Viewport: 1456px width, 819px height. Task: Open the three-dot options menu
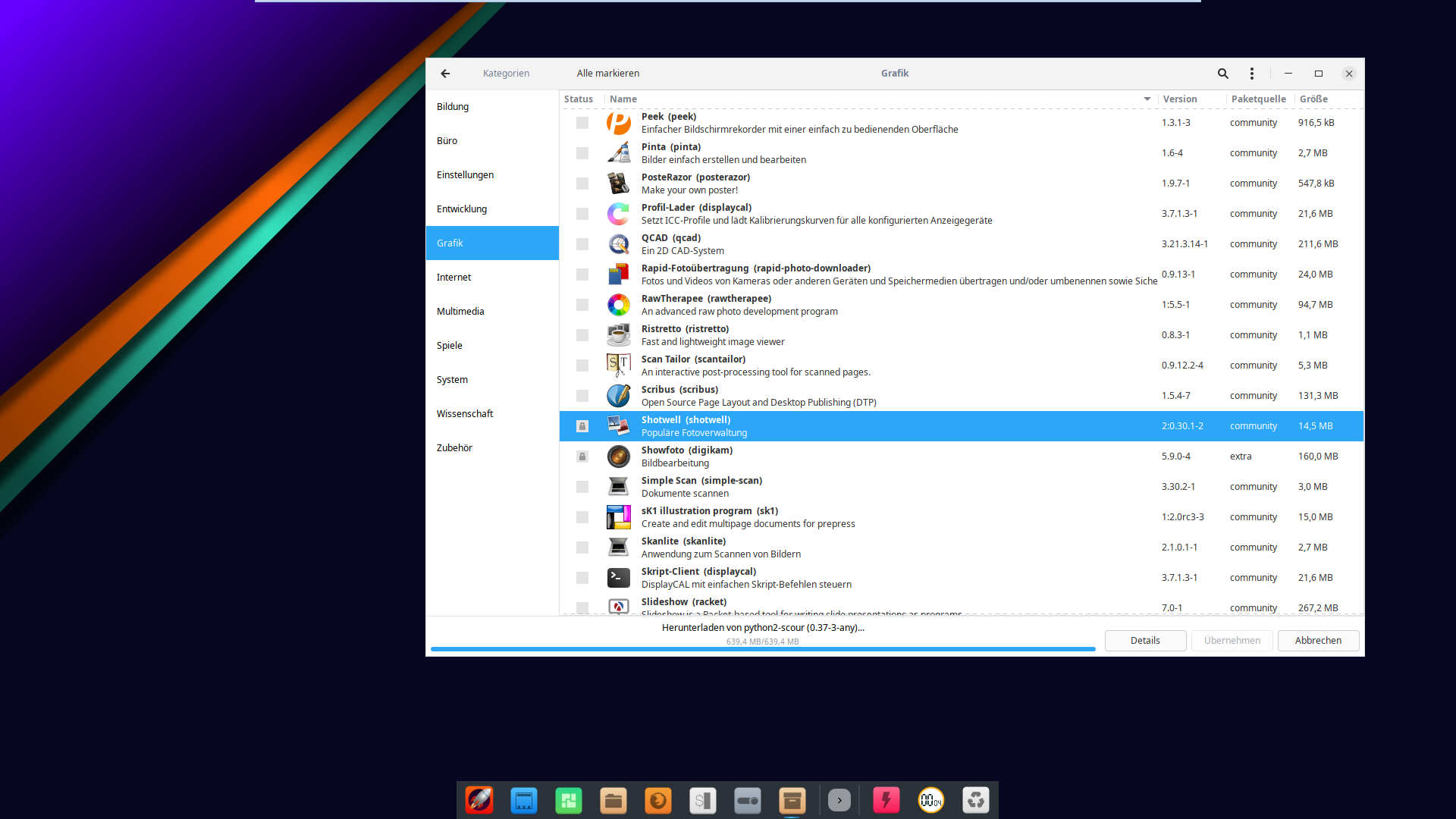click(1252, 74)
